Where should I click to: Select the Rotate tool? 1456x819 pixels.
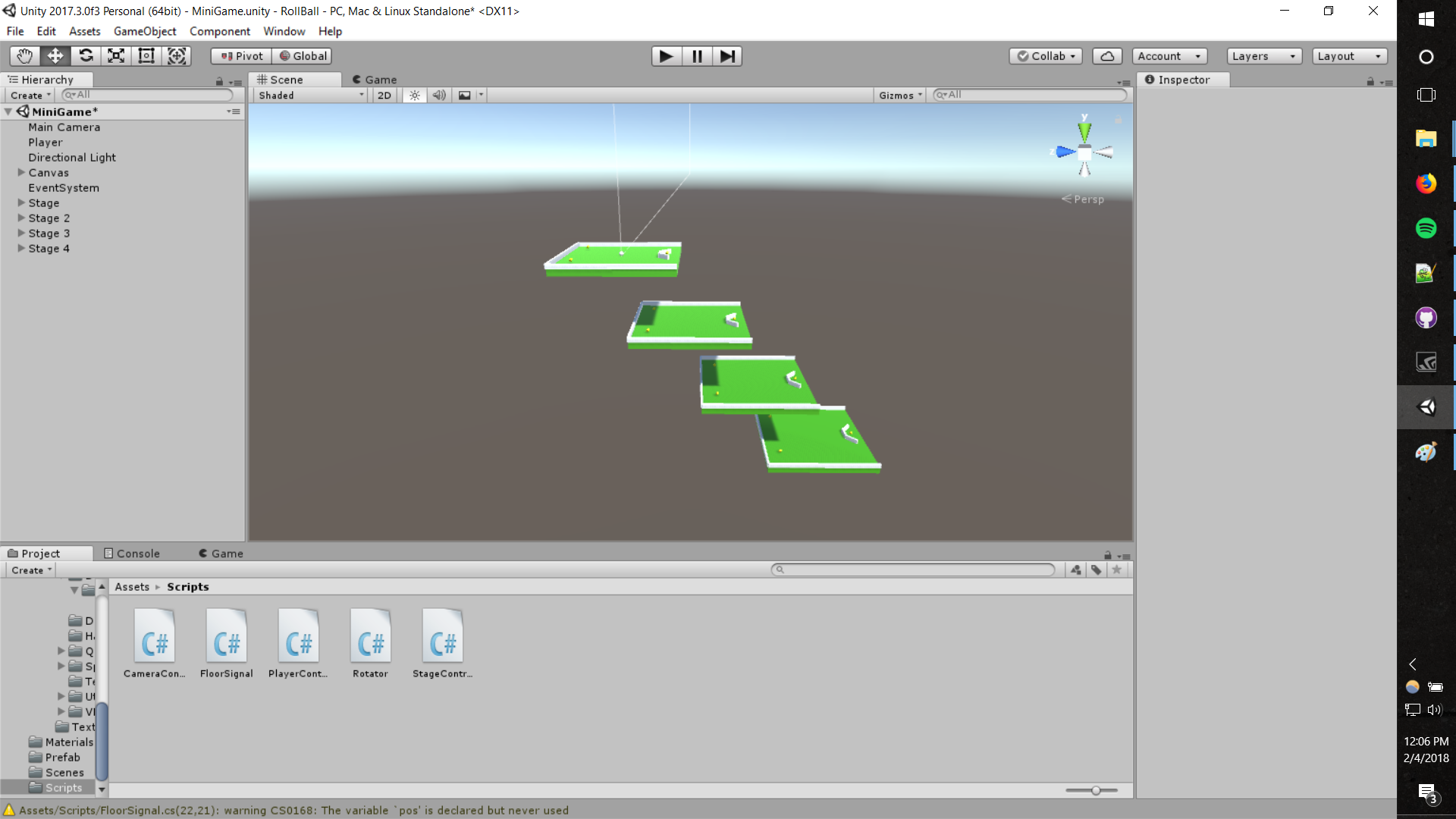[86, 56]
